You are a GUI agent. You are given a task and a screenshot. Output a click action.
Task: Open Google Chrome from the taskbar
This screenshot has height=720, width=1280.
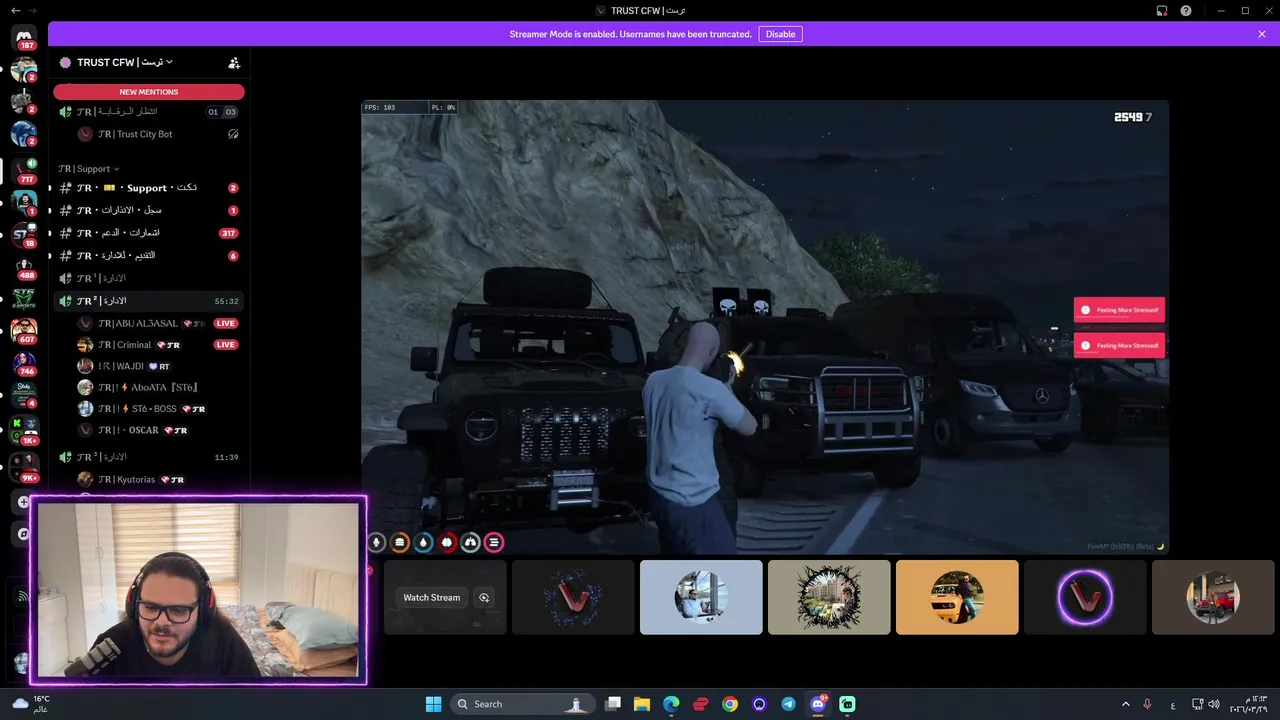730,704
